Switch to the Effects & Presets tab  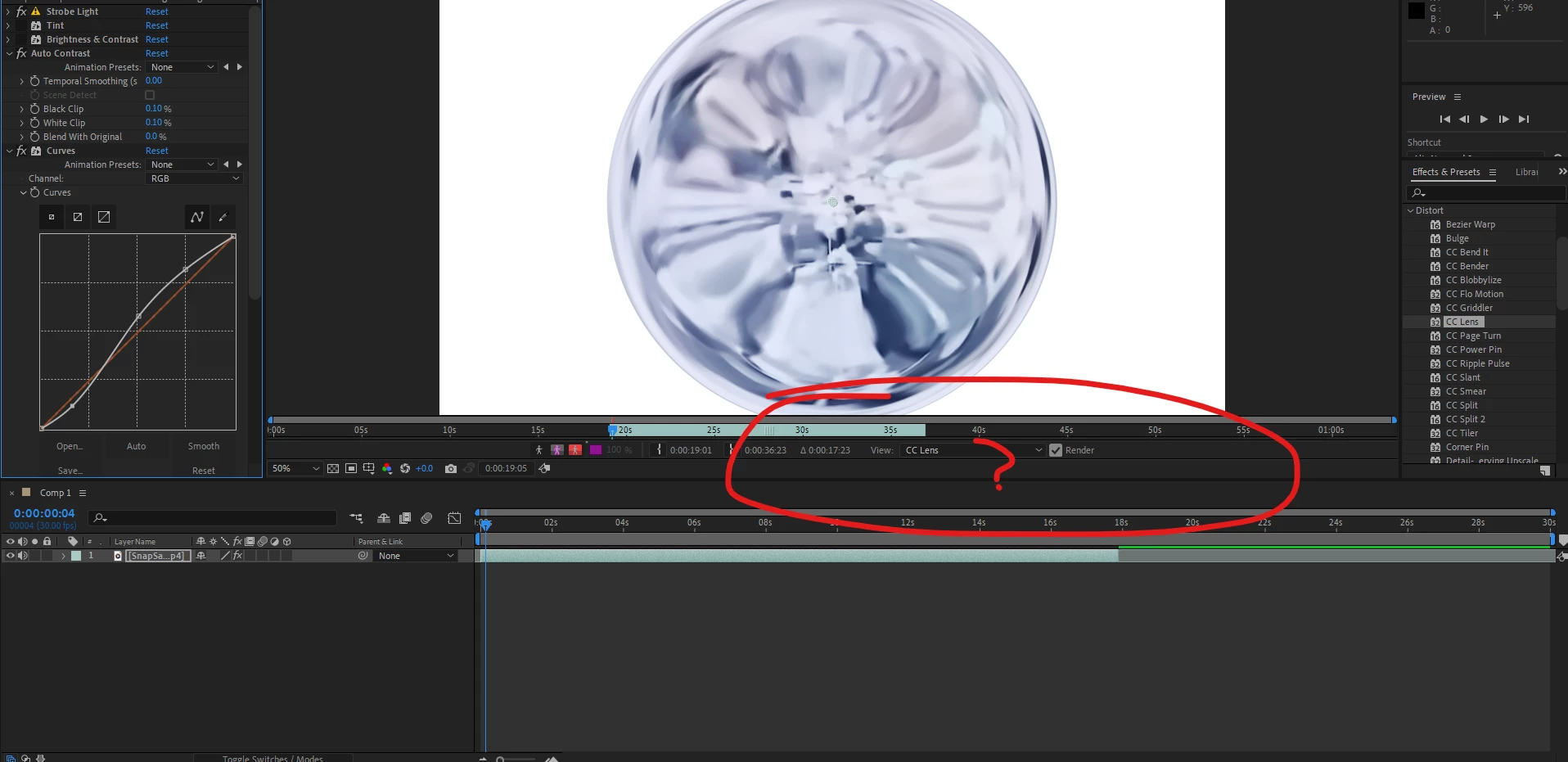coord(1446,172)
